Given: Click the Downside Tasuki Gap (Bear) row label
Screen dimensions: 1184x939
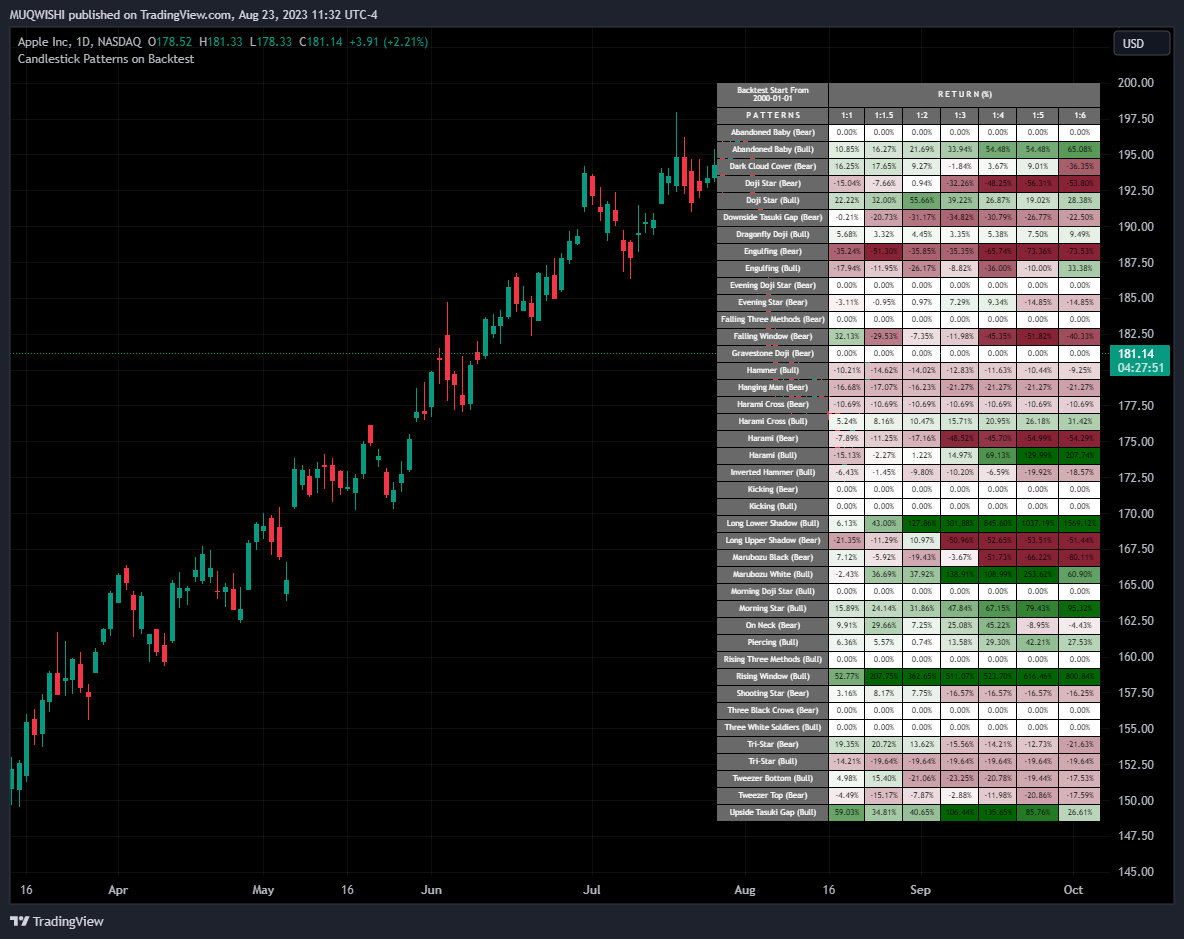Looking at the screenshot, I should (x=772, y=217).
